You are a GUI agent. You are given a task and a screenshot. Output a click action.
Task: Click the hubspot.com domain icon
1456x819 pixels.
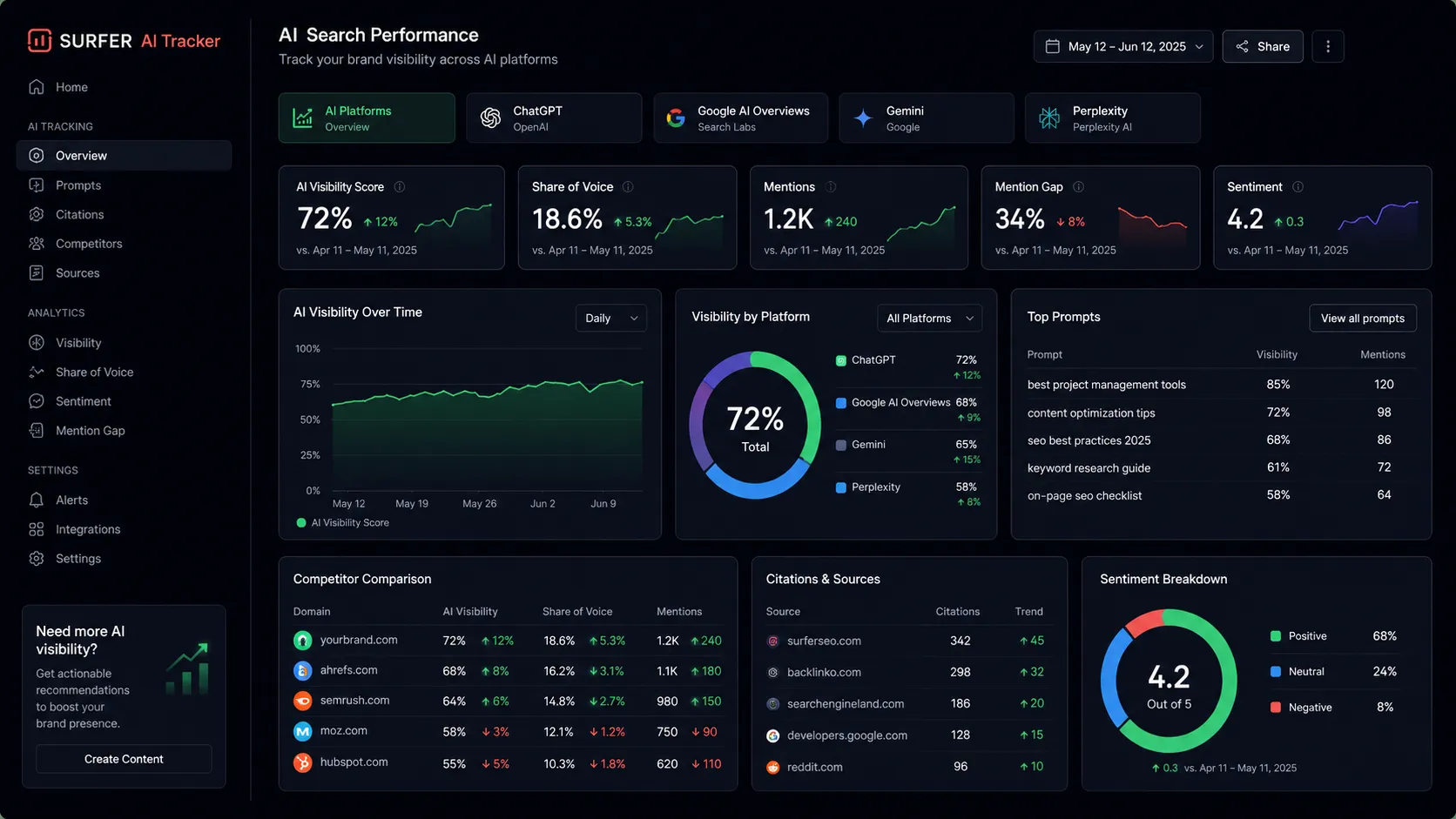pos(302,762)
